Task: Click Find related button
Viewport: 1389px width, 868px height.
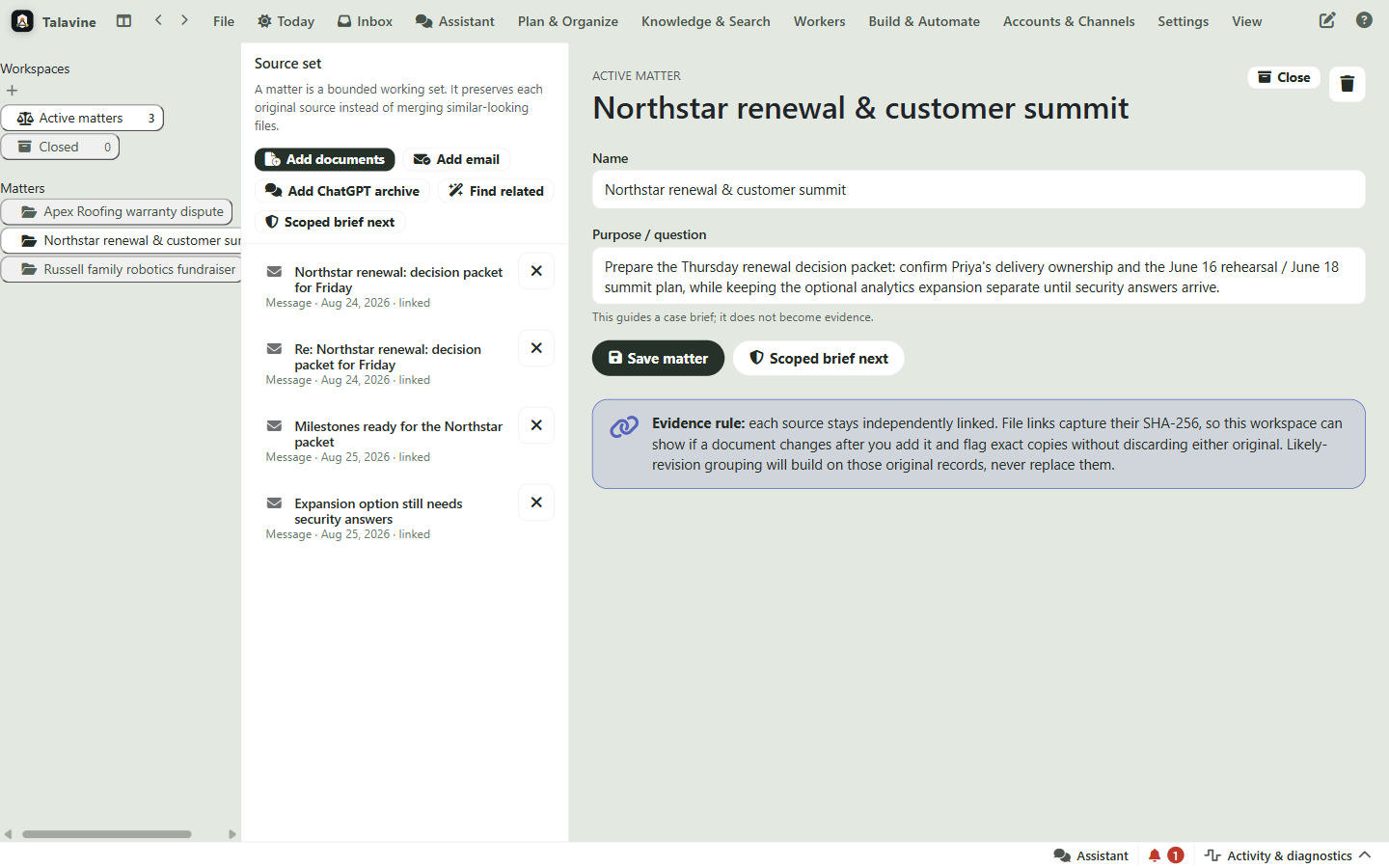Action: [496, 191]
